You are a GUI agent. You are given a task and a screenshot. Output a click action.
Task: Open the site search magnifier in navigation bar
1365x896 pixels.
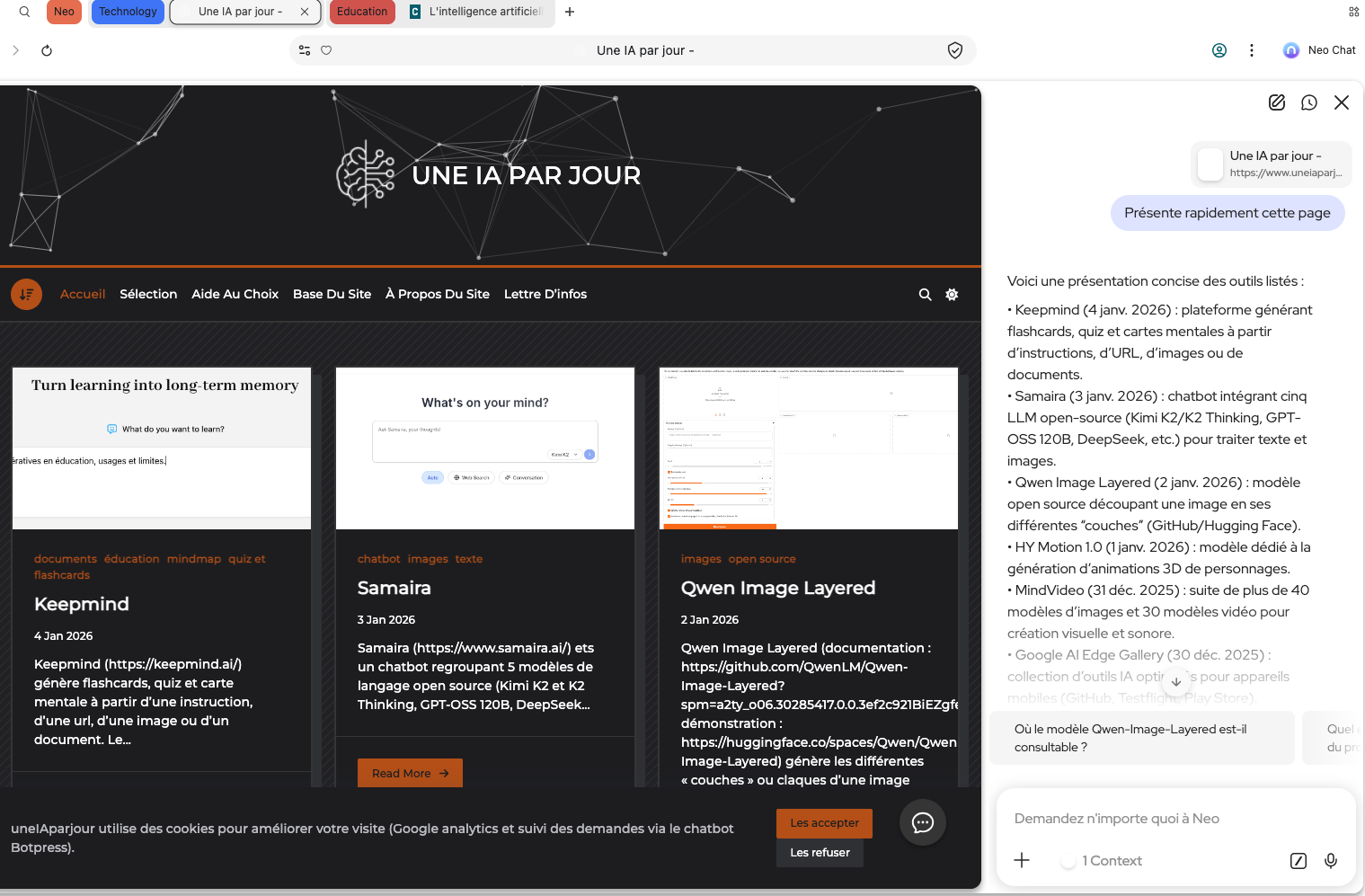[x=925, y=295]
